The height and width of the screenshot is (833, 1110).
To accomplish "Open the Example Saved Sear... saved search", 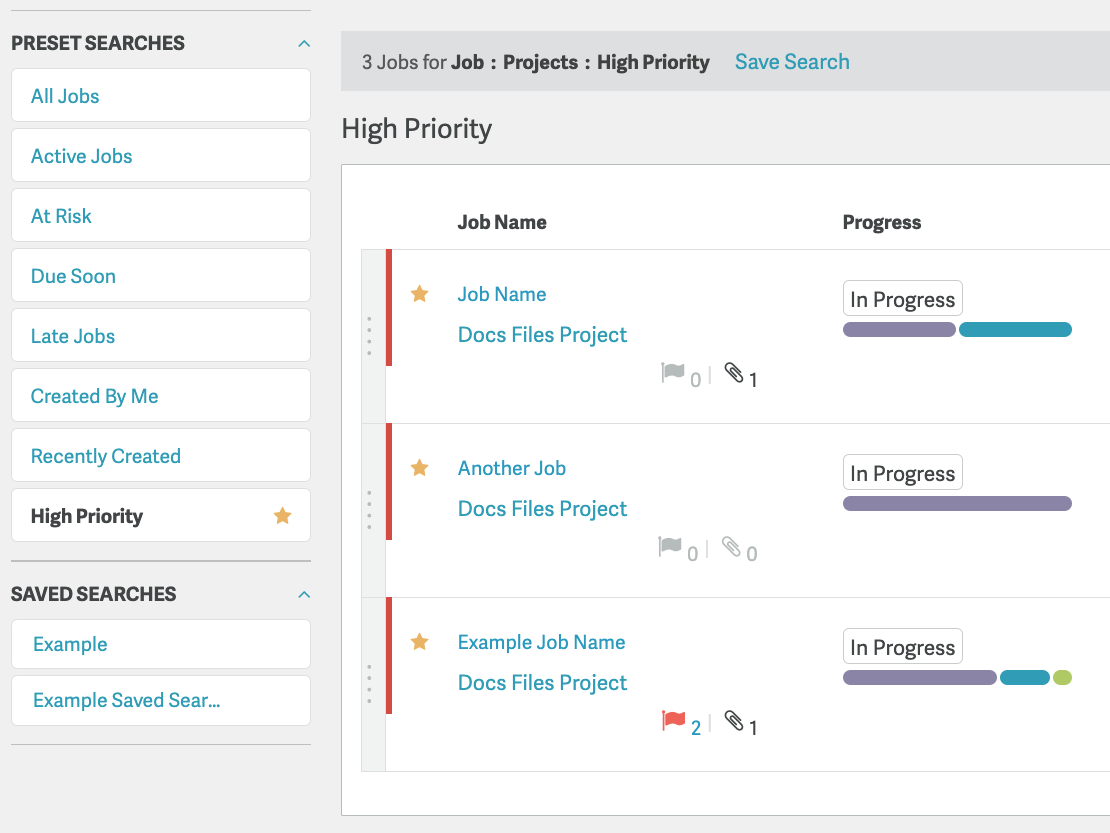I will (161, 701).
